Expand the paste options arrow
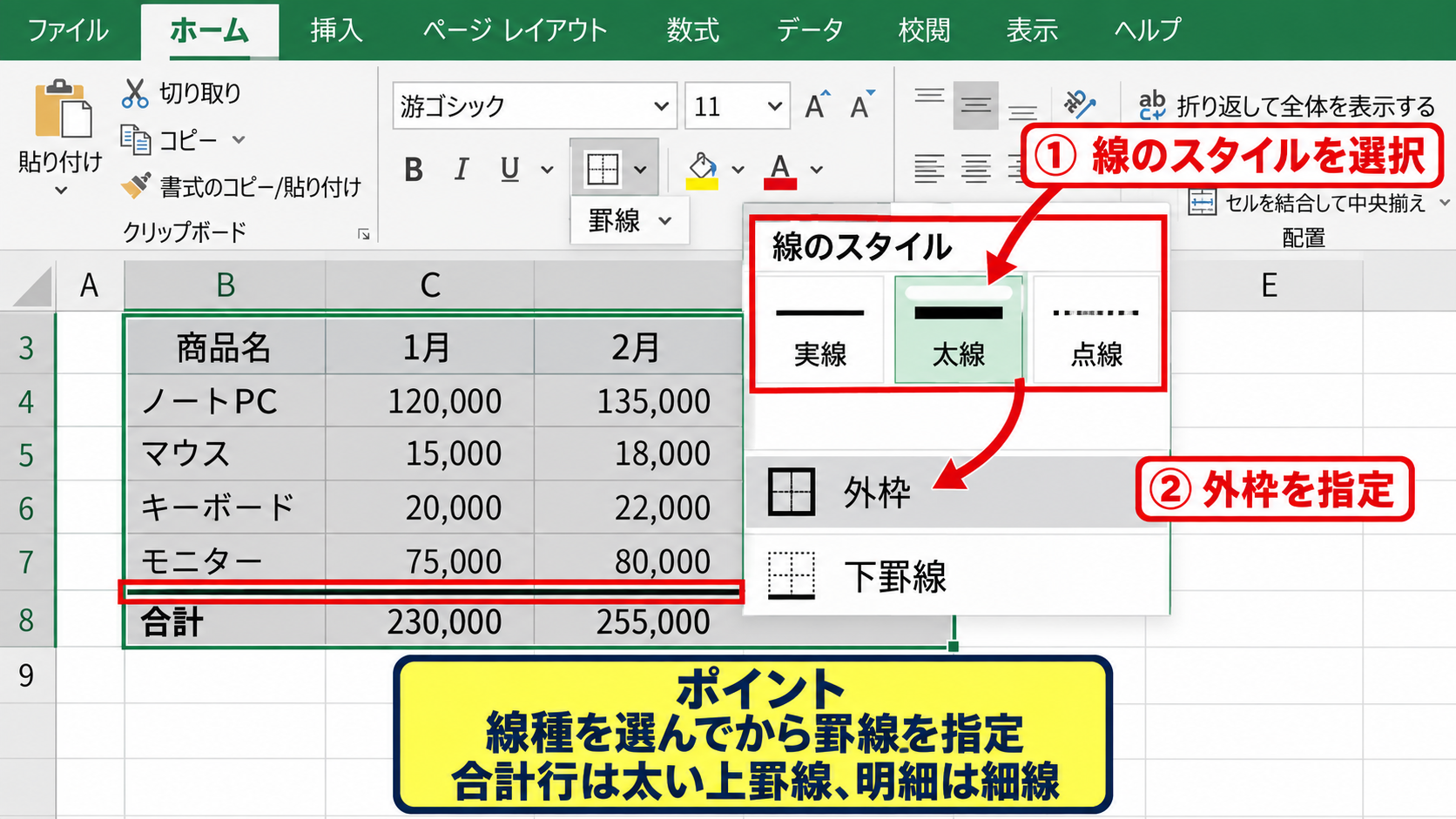The image size is (1456, 819). click(61, 191)
